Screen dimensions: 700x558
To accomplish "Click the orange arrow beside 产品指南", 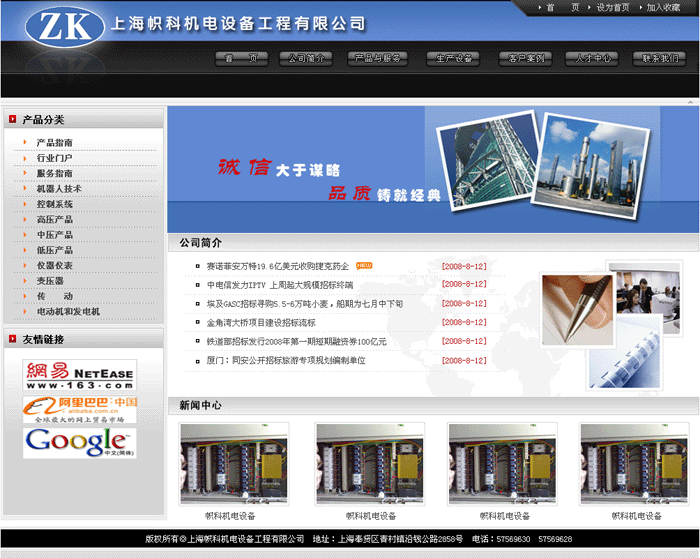I will click(x=25, y=142).
